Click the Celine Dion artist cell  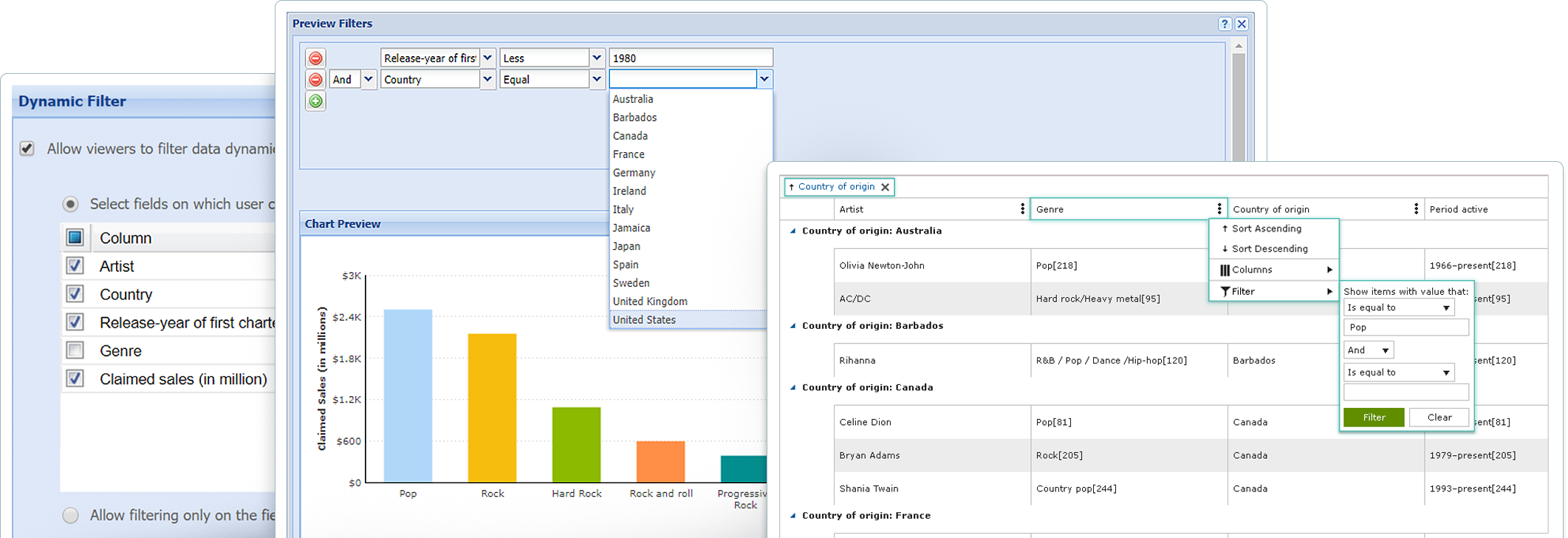coord(932,422)
